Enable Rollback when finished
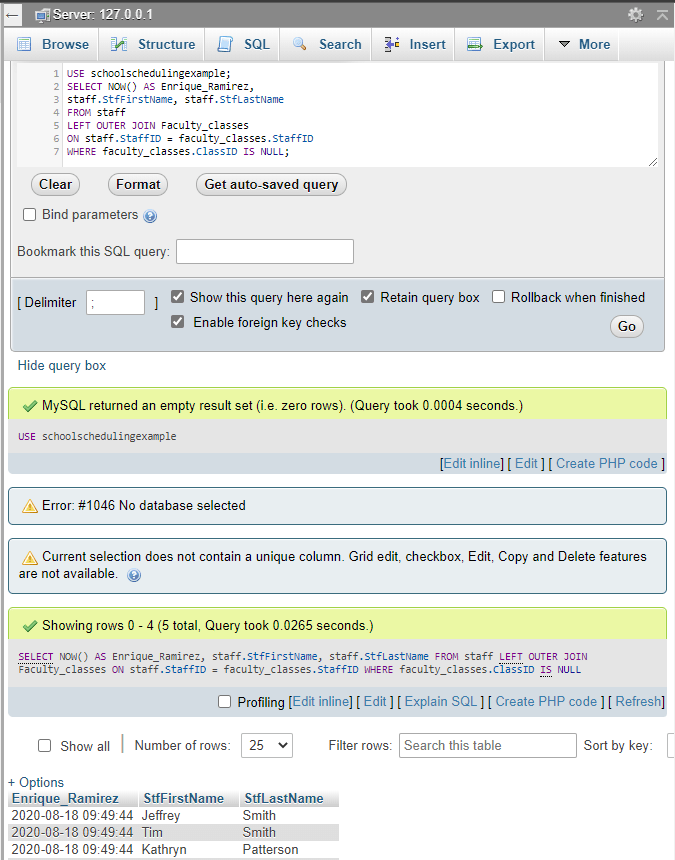The height and width of the screenshot is (860, 675). click(x=498, y=297)
